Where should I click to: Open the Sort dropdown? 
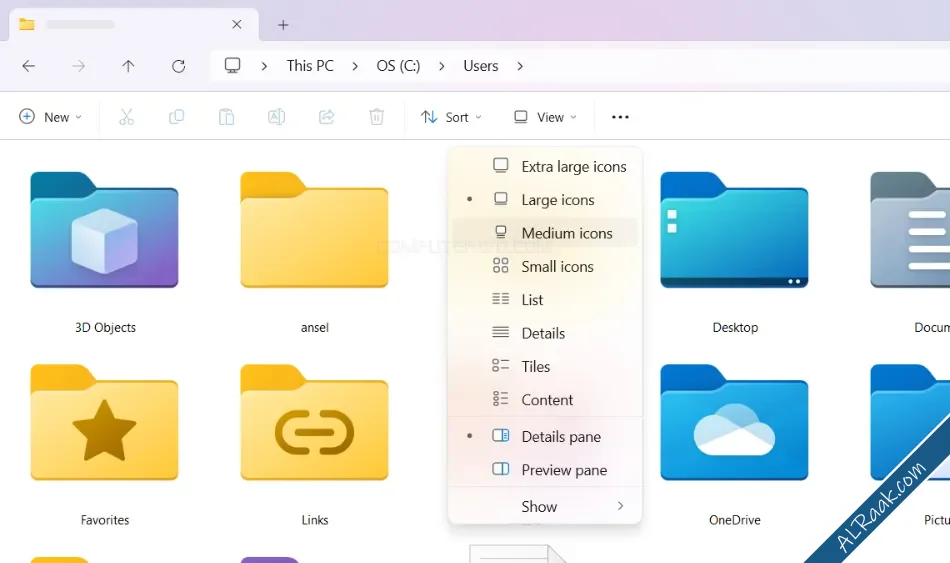(x=451, y=117)
